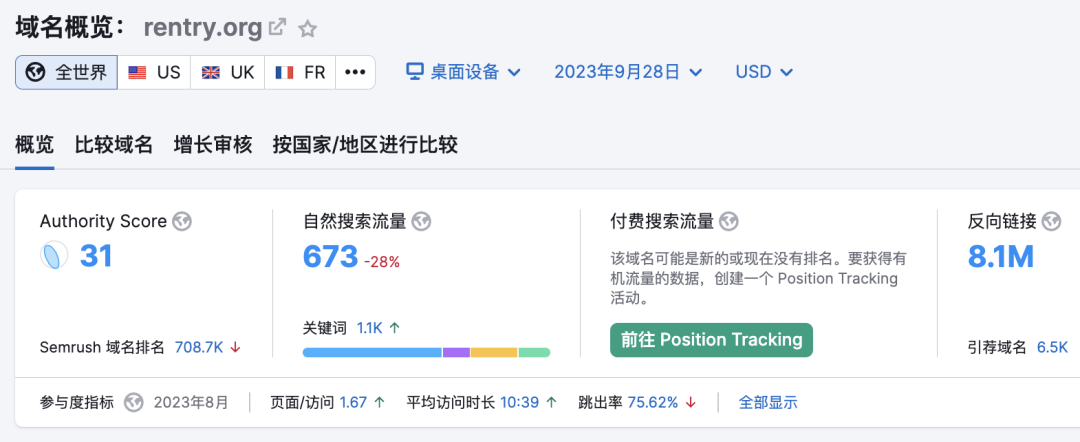
Task: Click Authority Score value 31
Action: [x=96, y=256]
